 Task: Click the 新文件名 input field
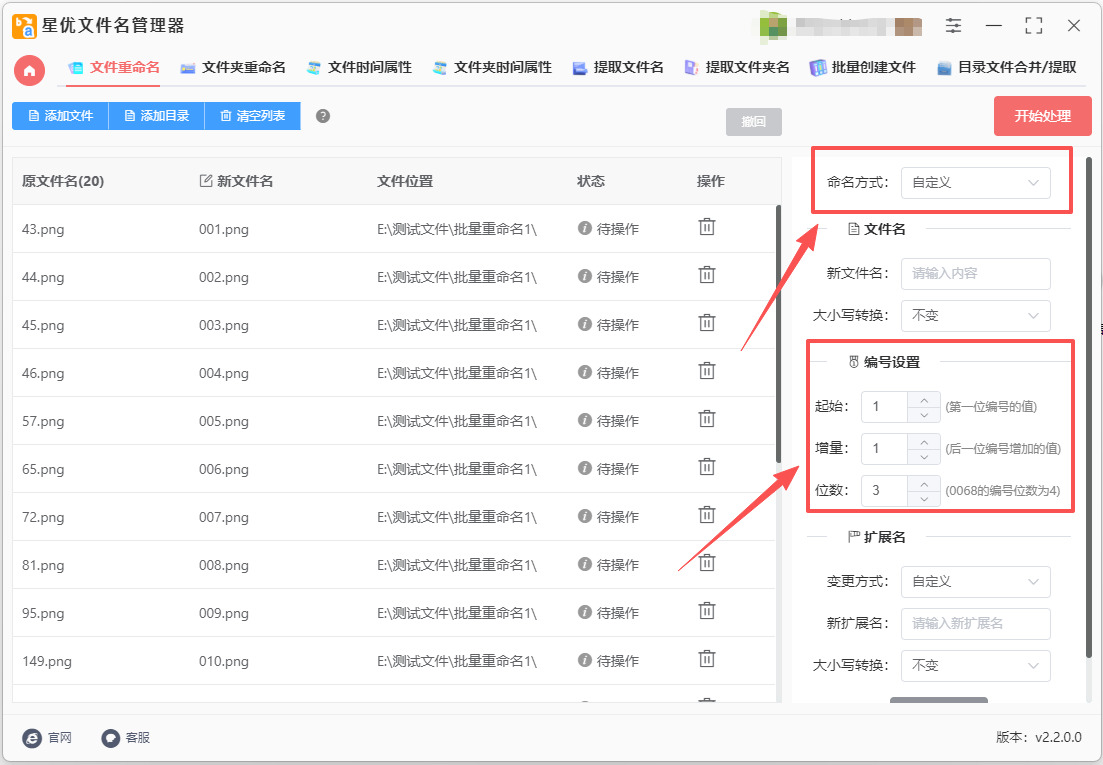coord(975,274)
